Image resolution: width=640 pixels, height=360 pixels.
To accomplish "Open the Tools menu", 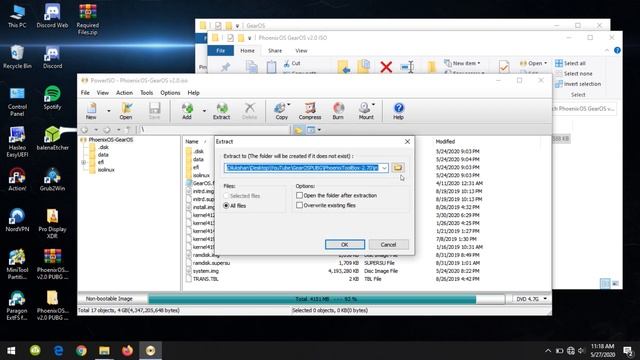I will tap(147, 93).
